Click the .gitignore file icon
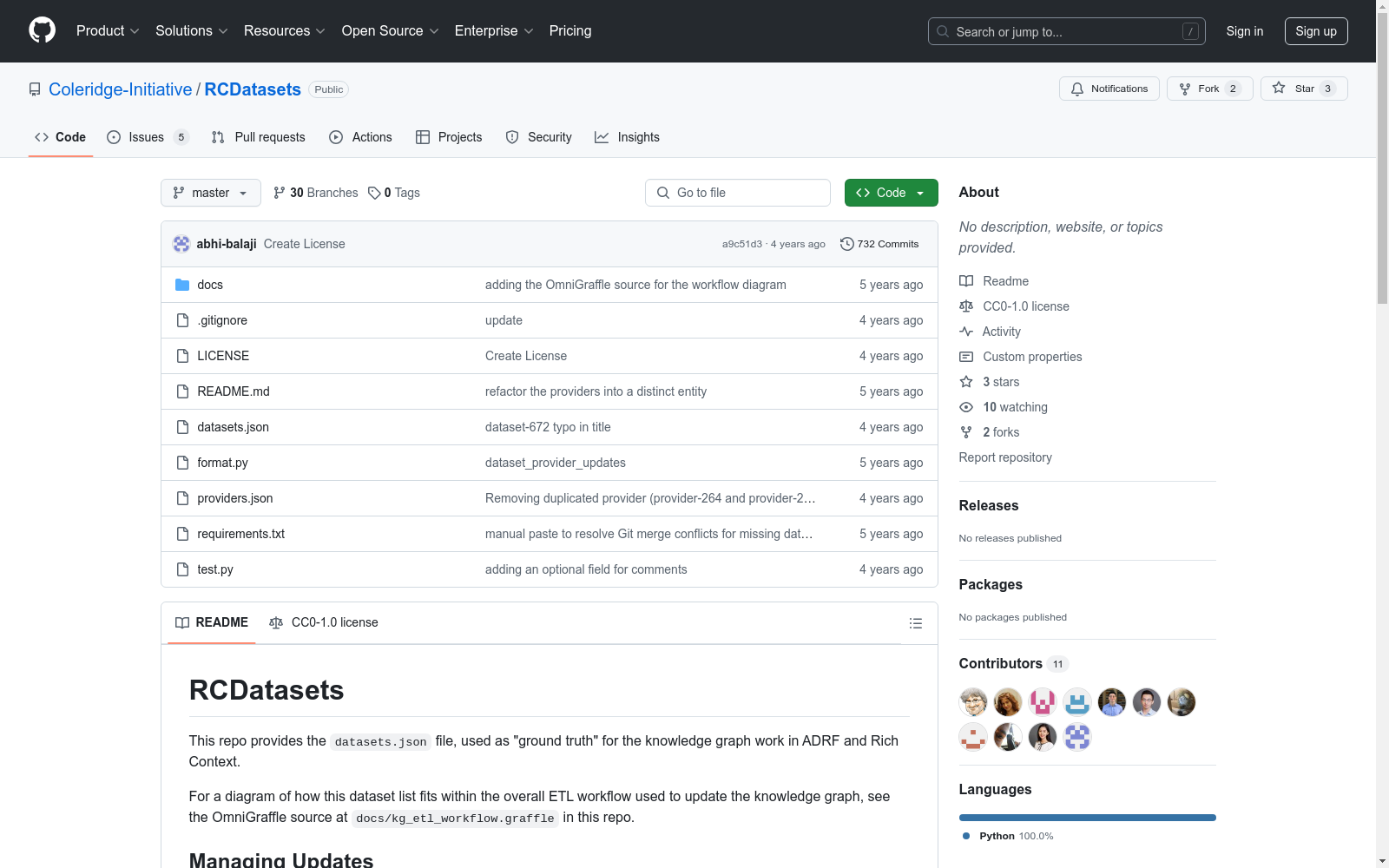Viewport: 1389px width, 868px height. pos(182,320)
